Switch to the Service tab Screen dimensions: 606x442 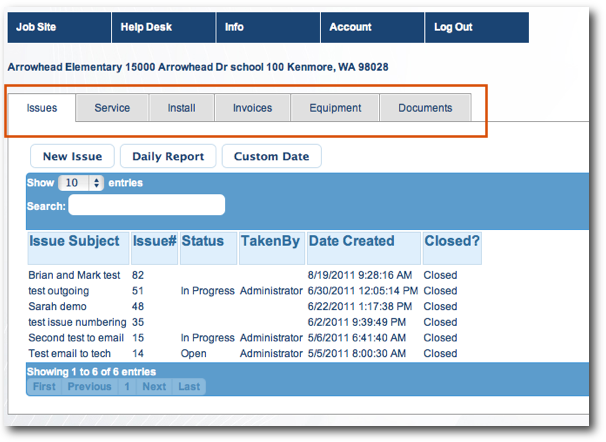tap(112, 108)
